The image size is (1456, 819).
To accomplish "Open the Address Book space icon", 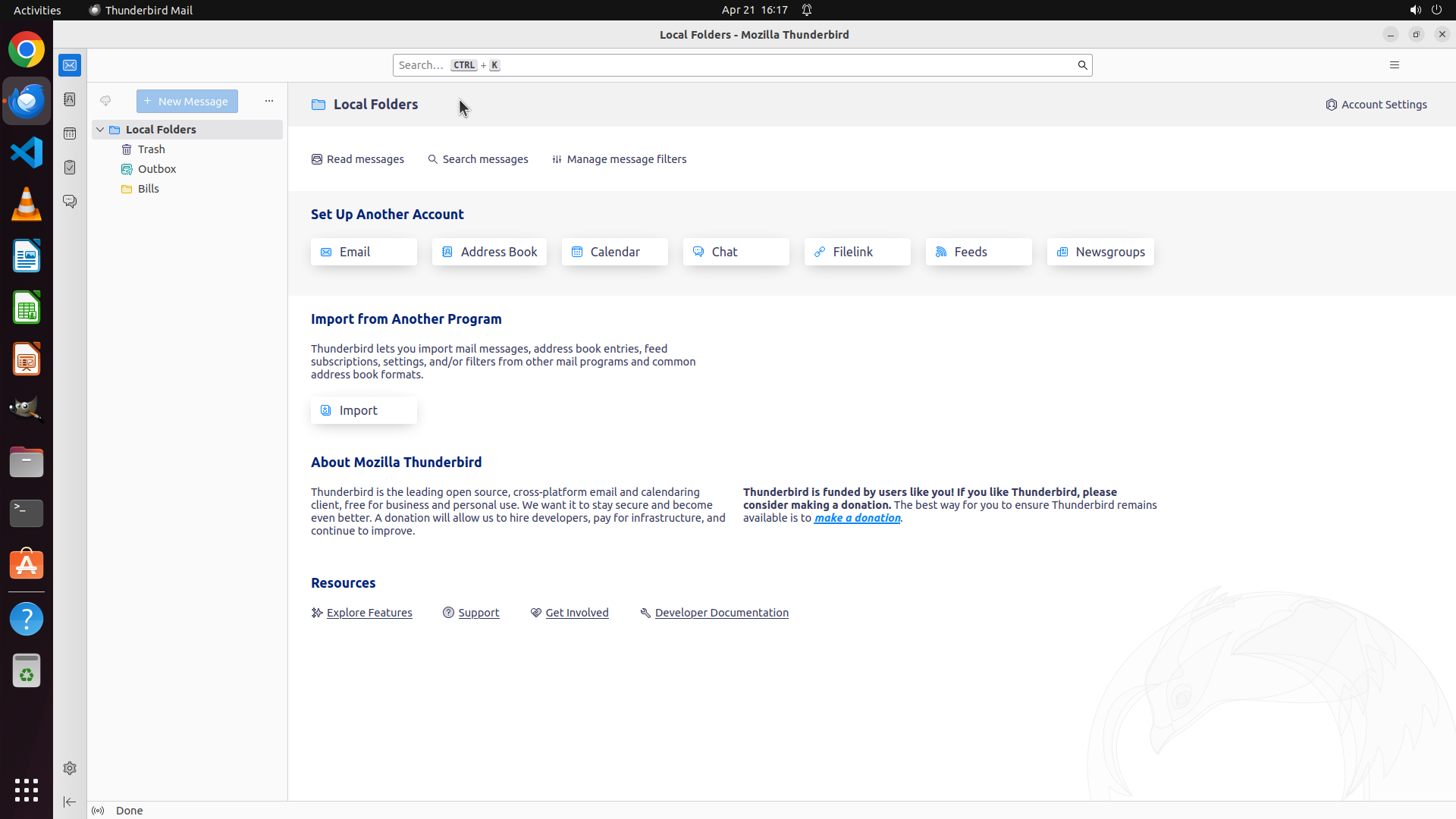I will (x=70, y=99).
